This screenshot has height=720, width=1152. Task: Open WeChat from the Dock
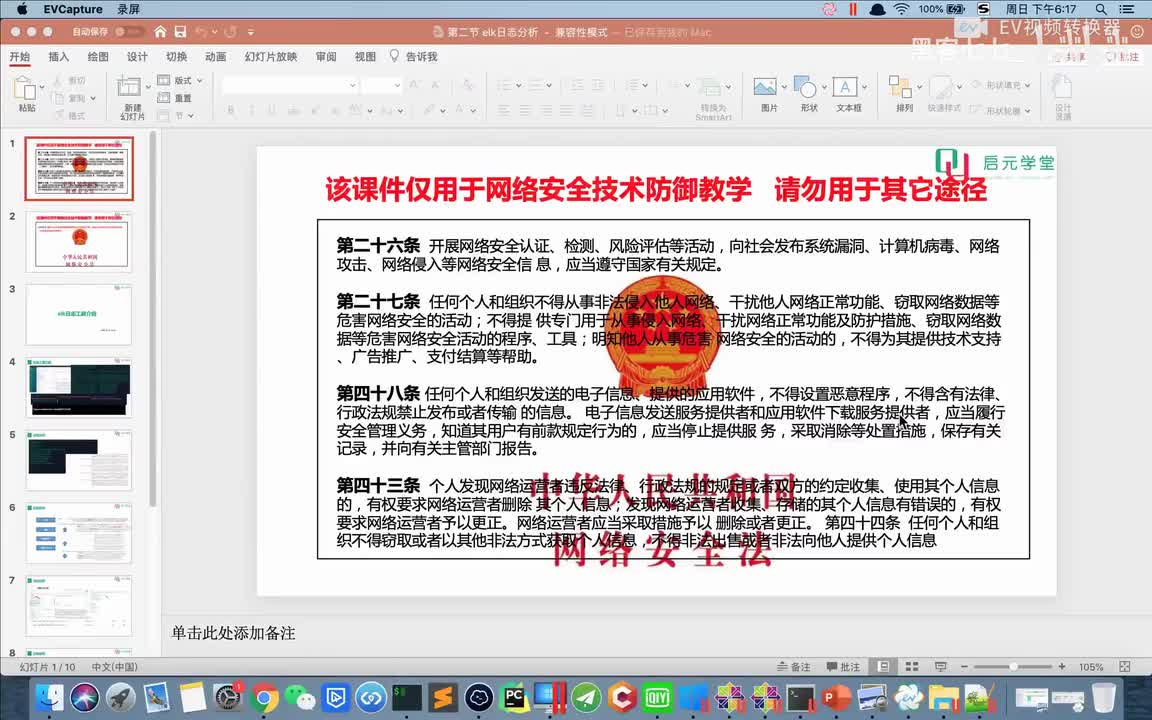(300, 697)
